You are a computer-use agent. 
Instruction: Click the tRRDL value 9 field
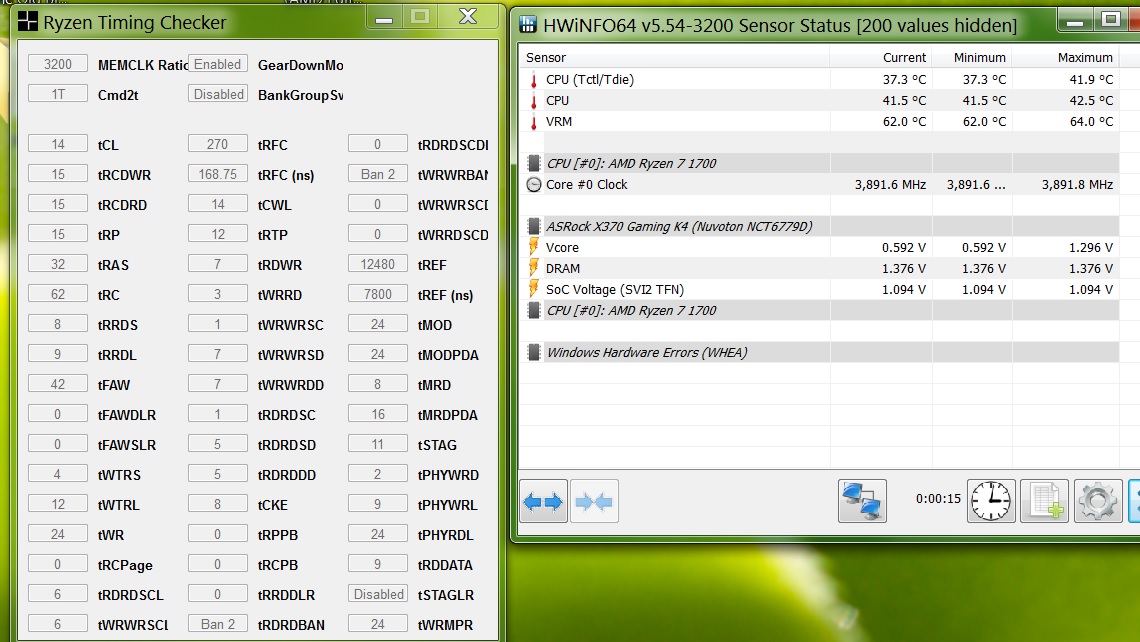coord(58,354)
